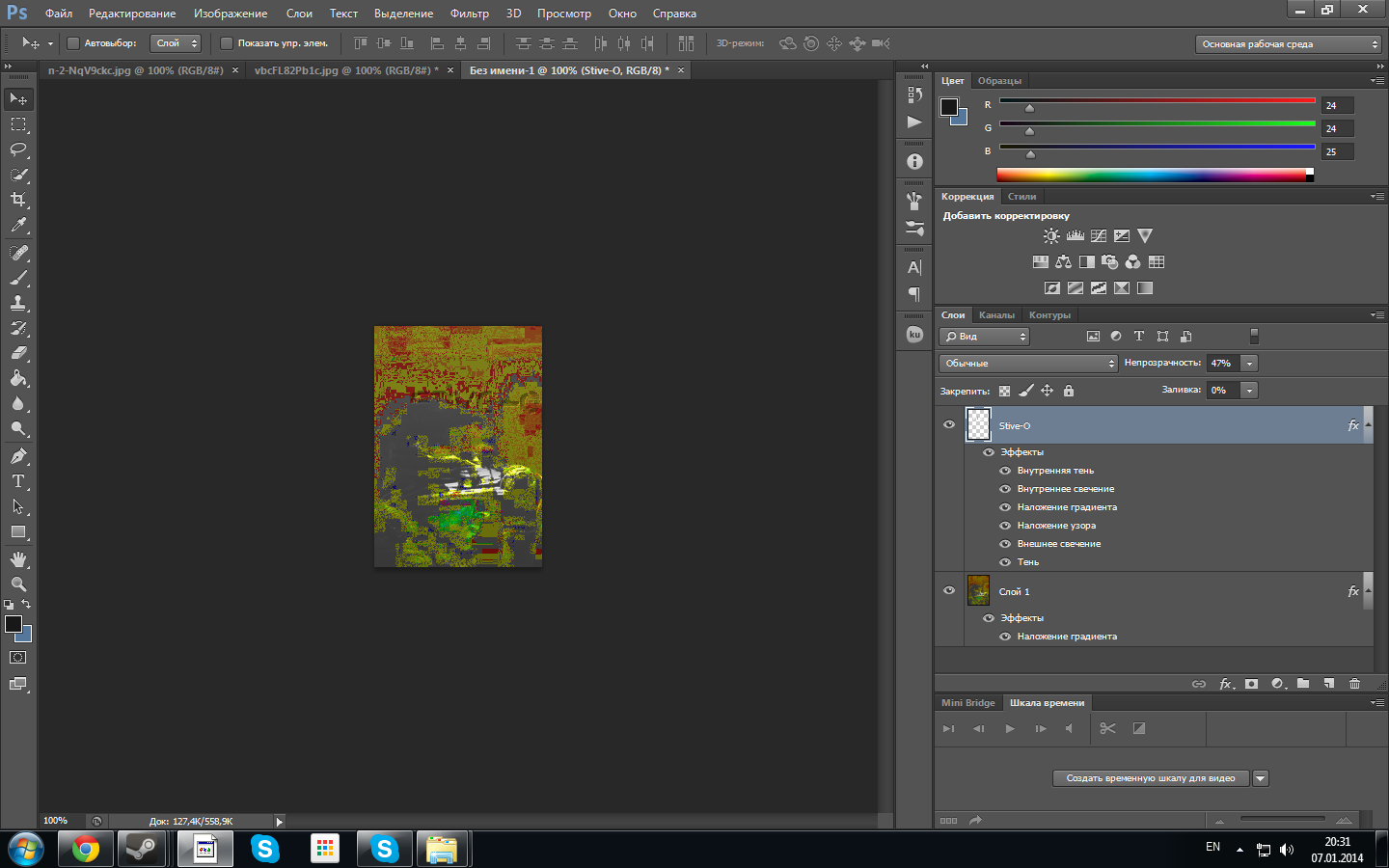Select the Path Selection tool
Screen dimensions: 1389x868
click(x=18, y=506)
